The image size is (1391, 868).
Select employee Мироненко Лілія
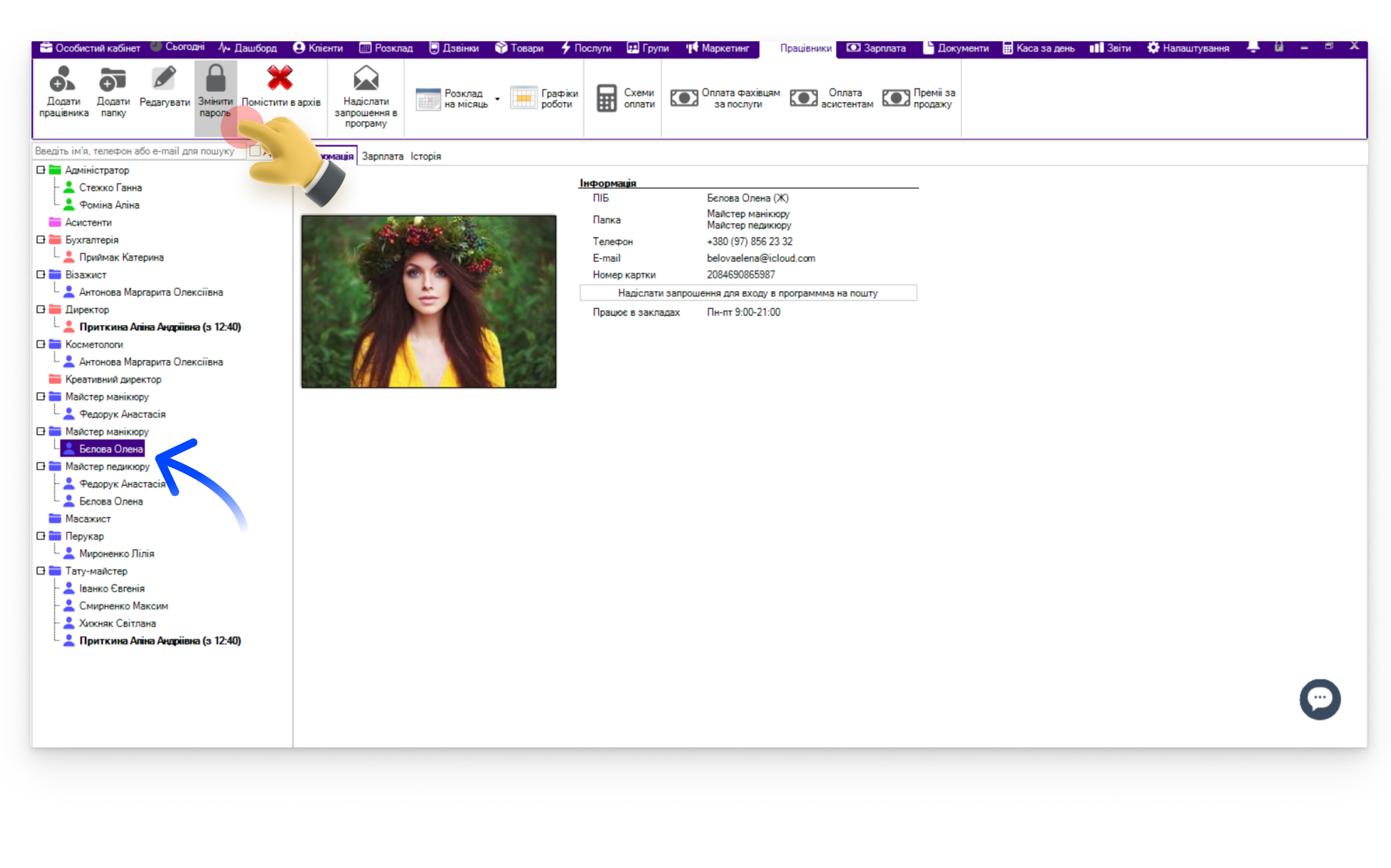tap(116, 553)
